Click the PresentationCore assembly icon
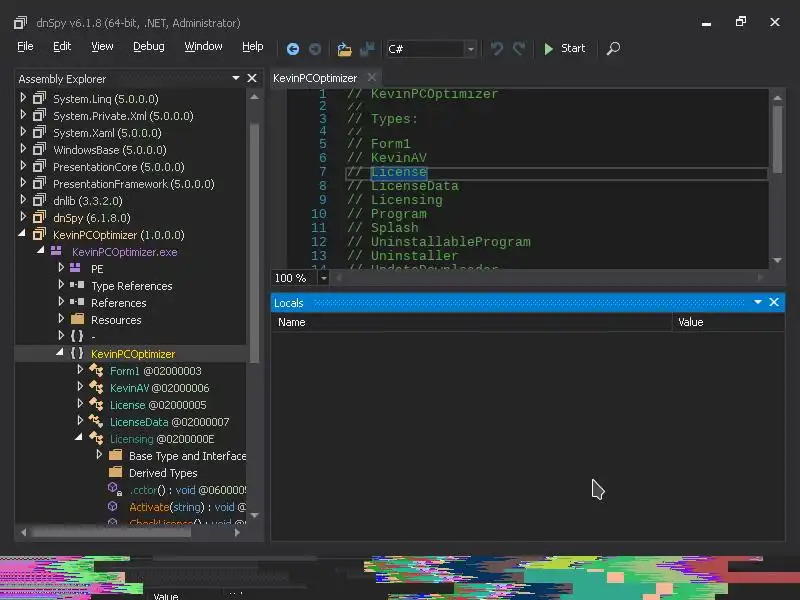Screen dimensions: 800x600 tap(39, 166)
